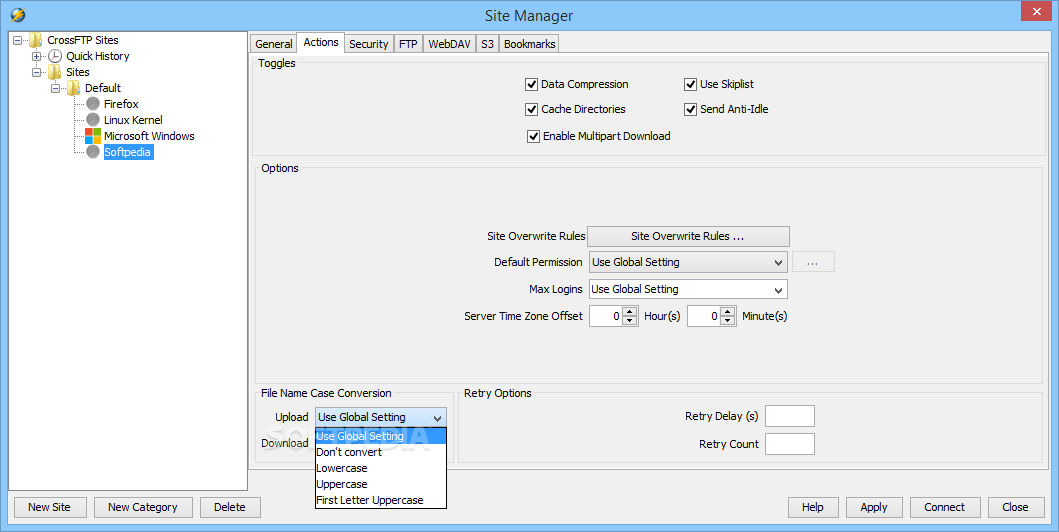Switch to the FTP tab
The height and width of the screenshot is (532, 1059).
[x=408, y=44]
